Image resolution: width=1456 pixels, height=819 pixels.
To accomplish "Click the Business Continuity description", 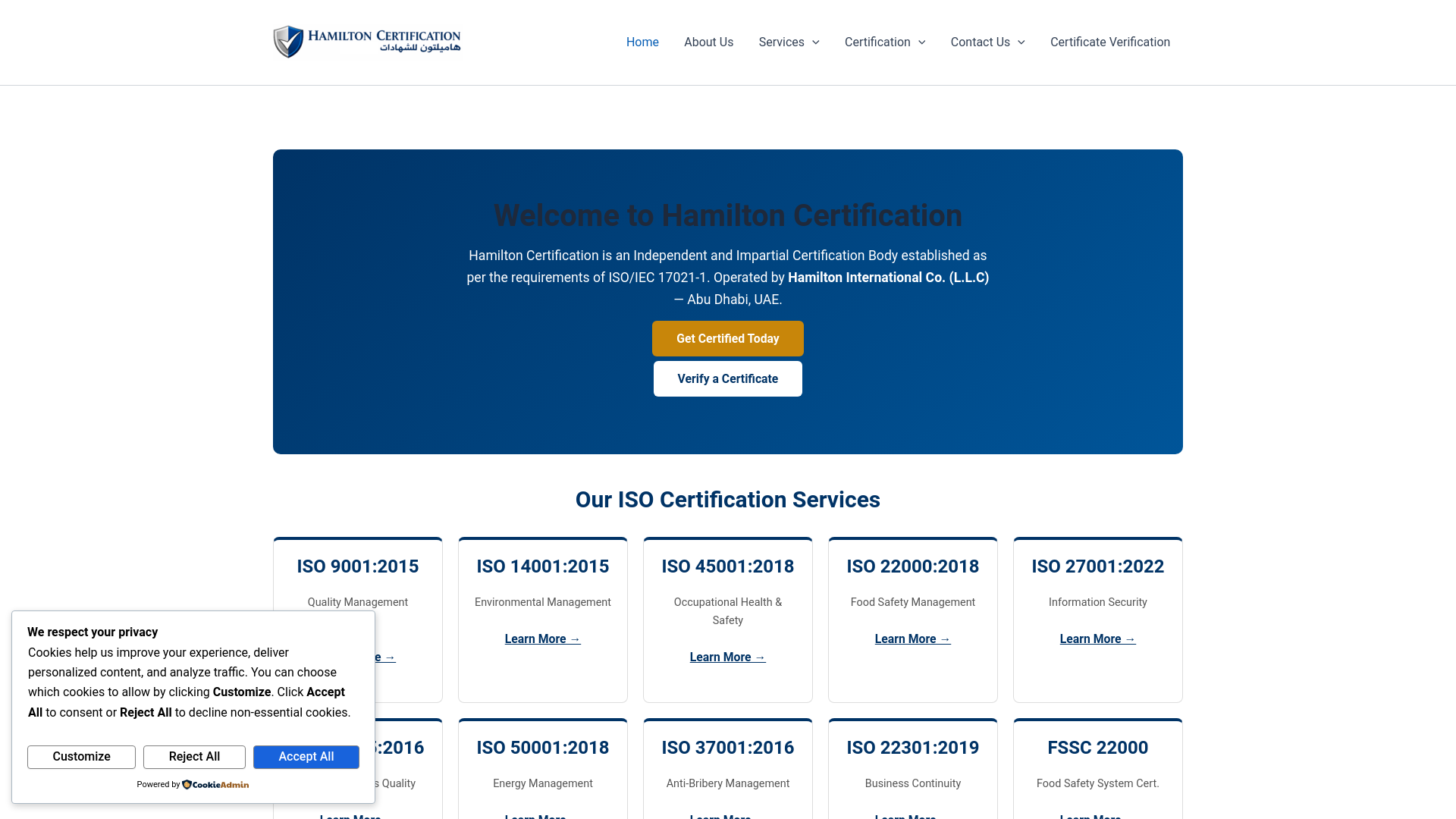I will pyautogui.click(x=913, y=783).
